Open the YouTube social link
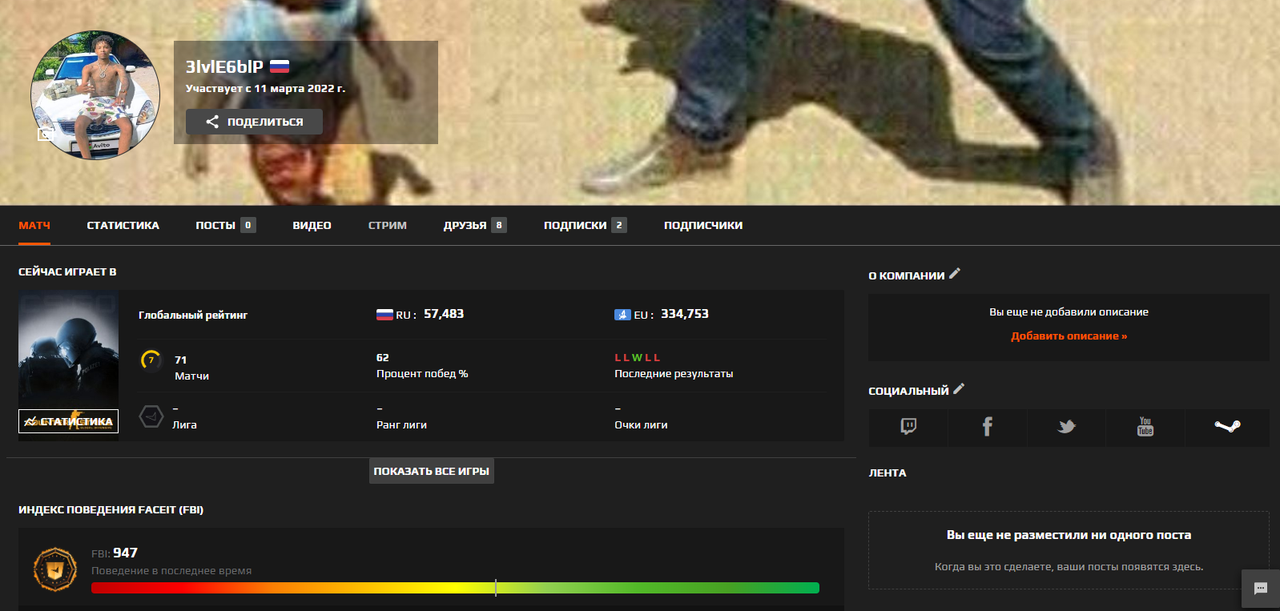Viewport: 1280px width, 611px height. [1145, 427]
